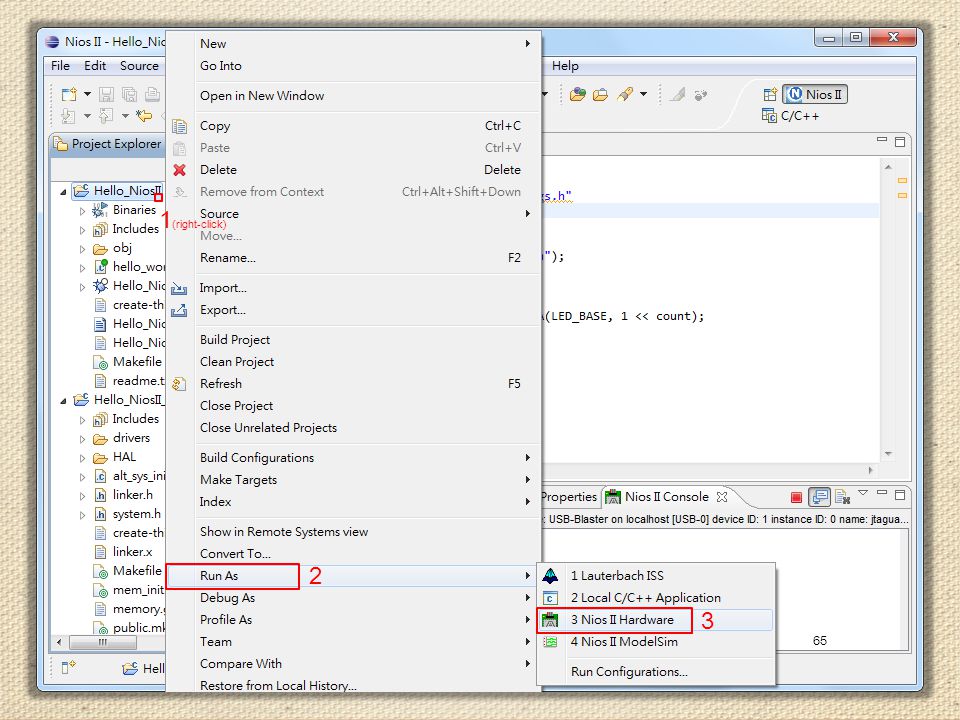The height and width of the screenshot is (720, 960).
Task: Select Build Project menu entry
Action: pyautogui.click(x=353, y=340)
